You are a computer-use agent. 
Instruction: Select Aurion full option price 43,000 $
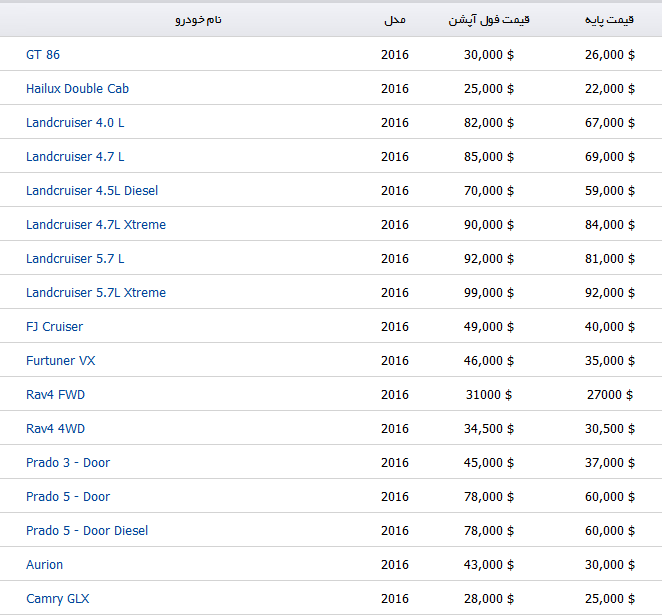point(489,564)
